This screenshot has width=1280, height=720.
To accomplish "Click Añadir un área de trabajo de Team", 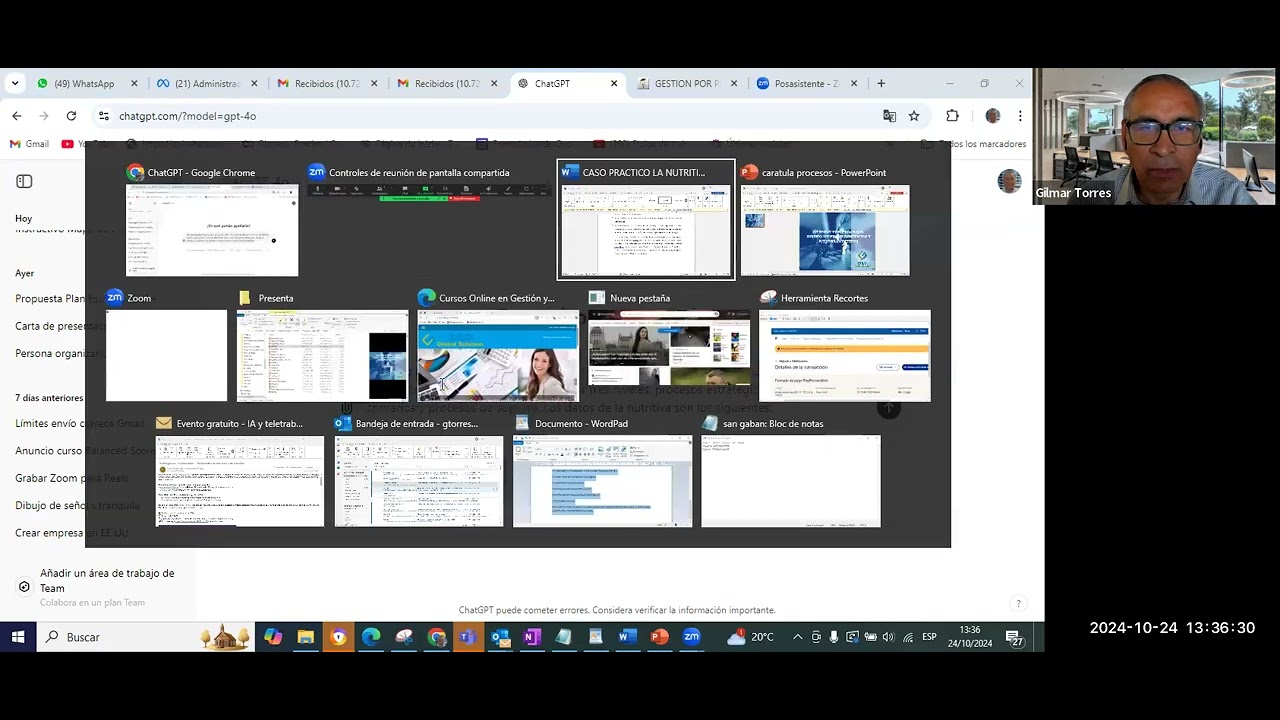I will tap(98, 587).
